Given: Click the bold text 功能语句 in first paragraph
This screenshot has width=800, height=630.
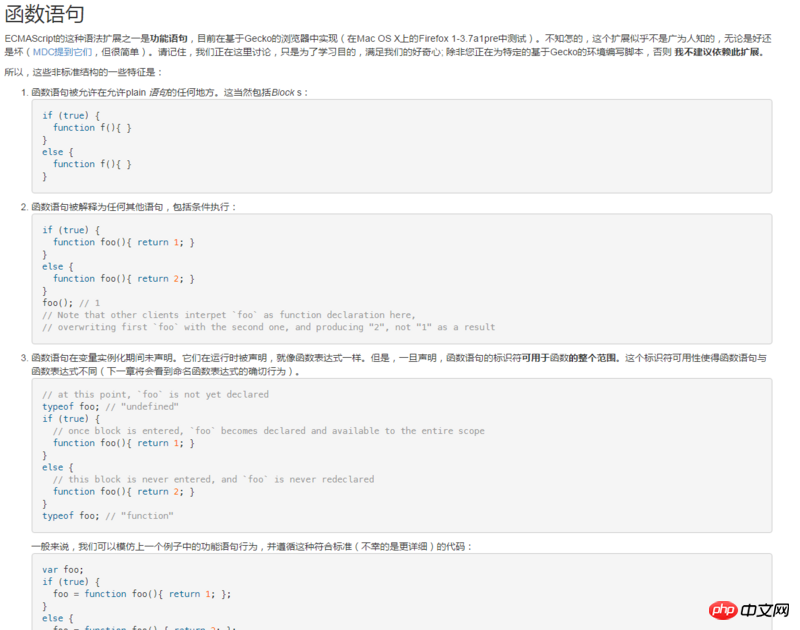Looking at the screenshot, I should pyautogui.click(x=168, y=38).
